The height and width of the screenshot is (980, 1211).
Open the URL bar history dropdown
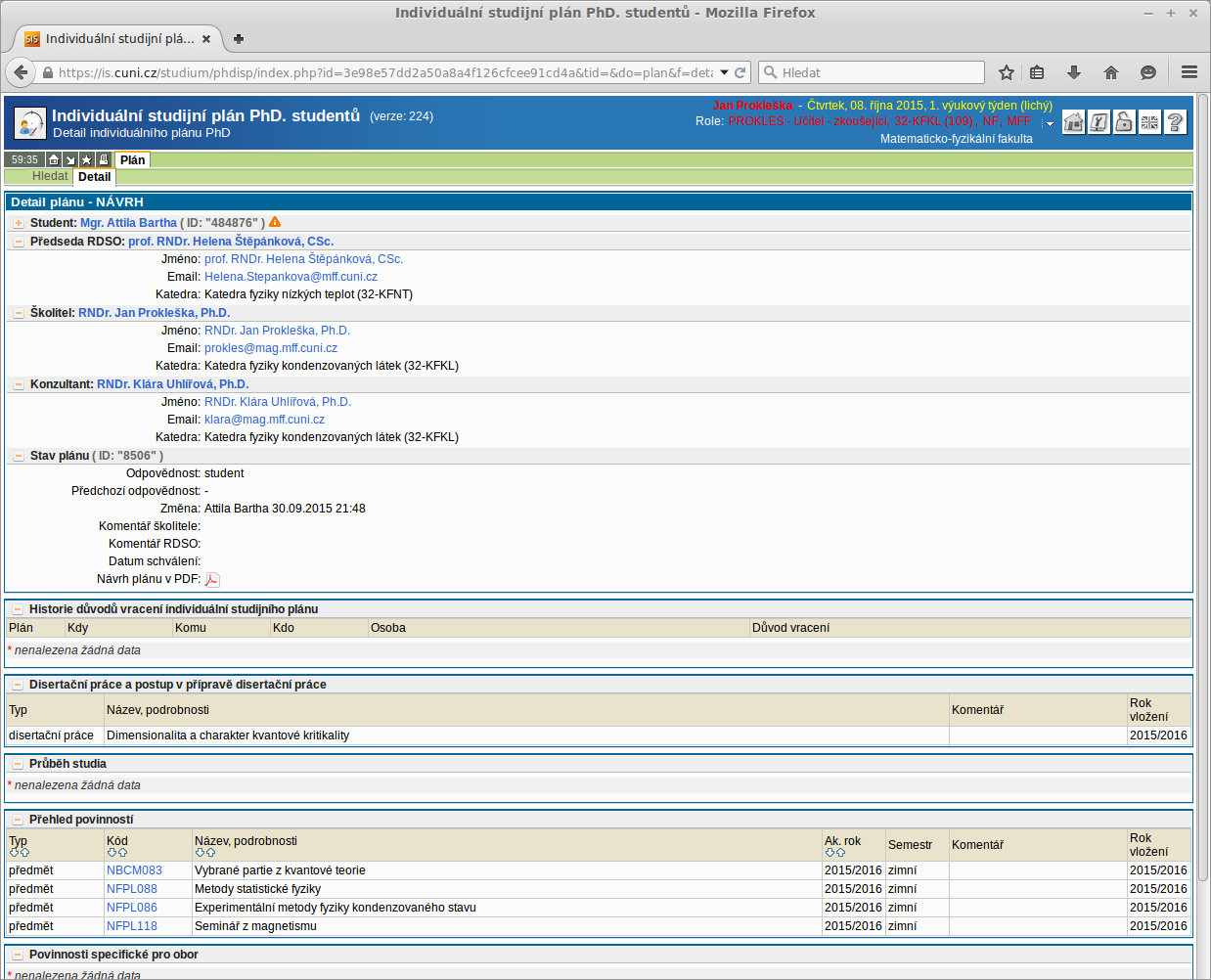724,72
